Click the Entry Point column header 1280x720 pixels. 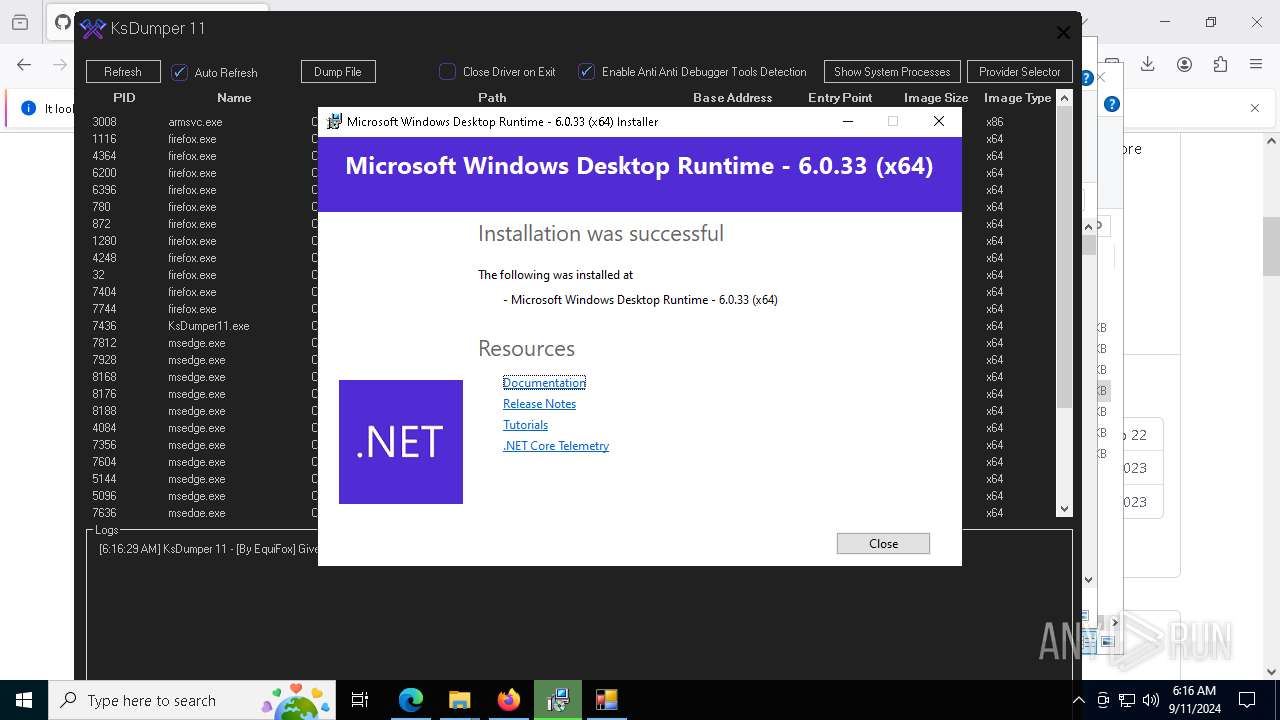click(840, 98)
